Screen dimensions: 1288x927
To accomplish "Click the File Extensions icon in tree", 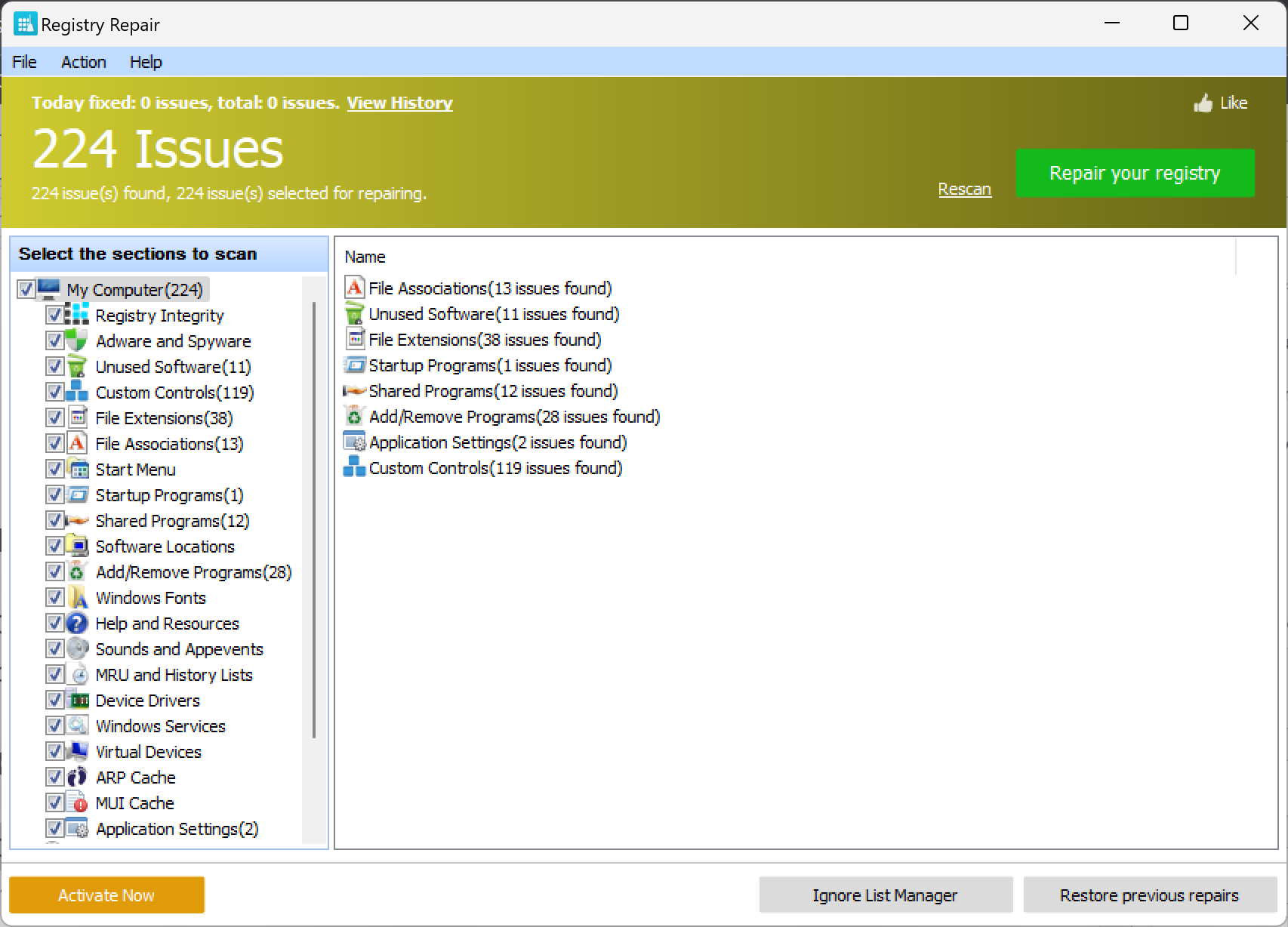I will pos(76,417).
